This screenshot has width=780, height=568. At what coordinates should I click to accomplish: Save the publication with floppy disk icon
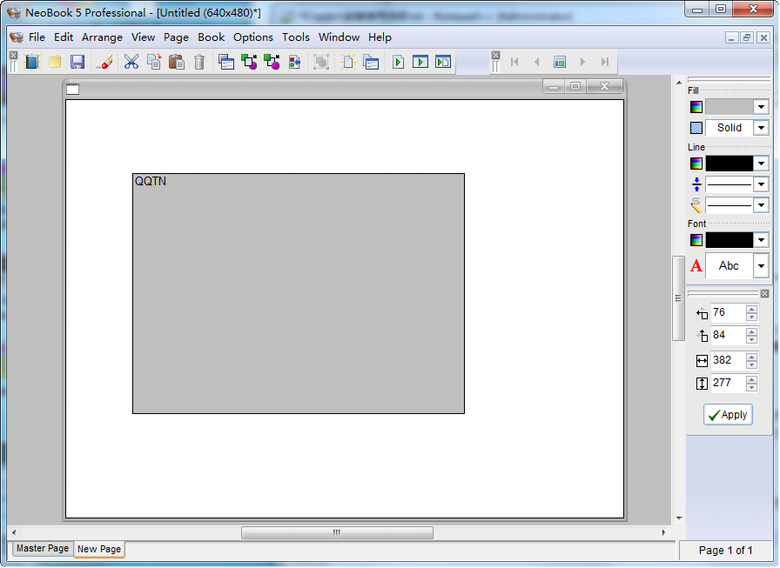pyautogui.click(x=77, y=62)
